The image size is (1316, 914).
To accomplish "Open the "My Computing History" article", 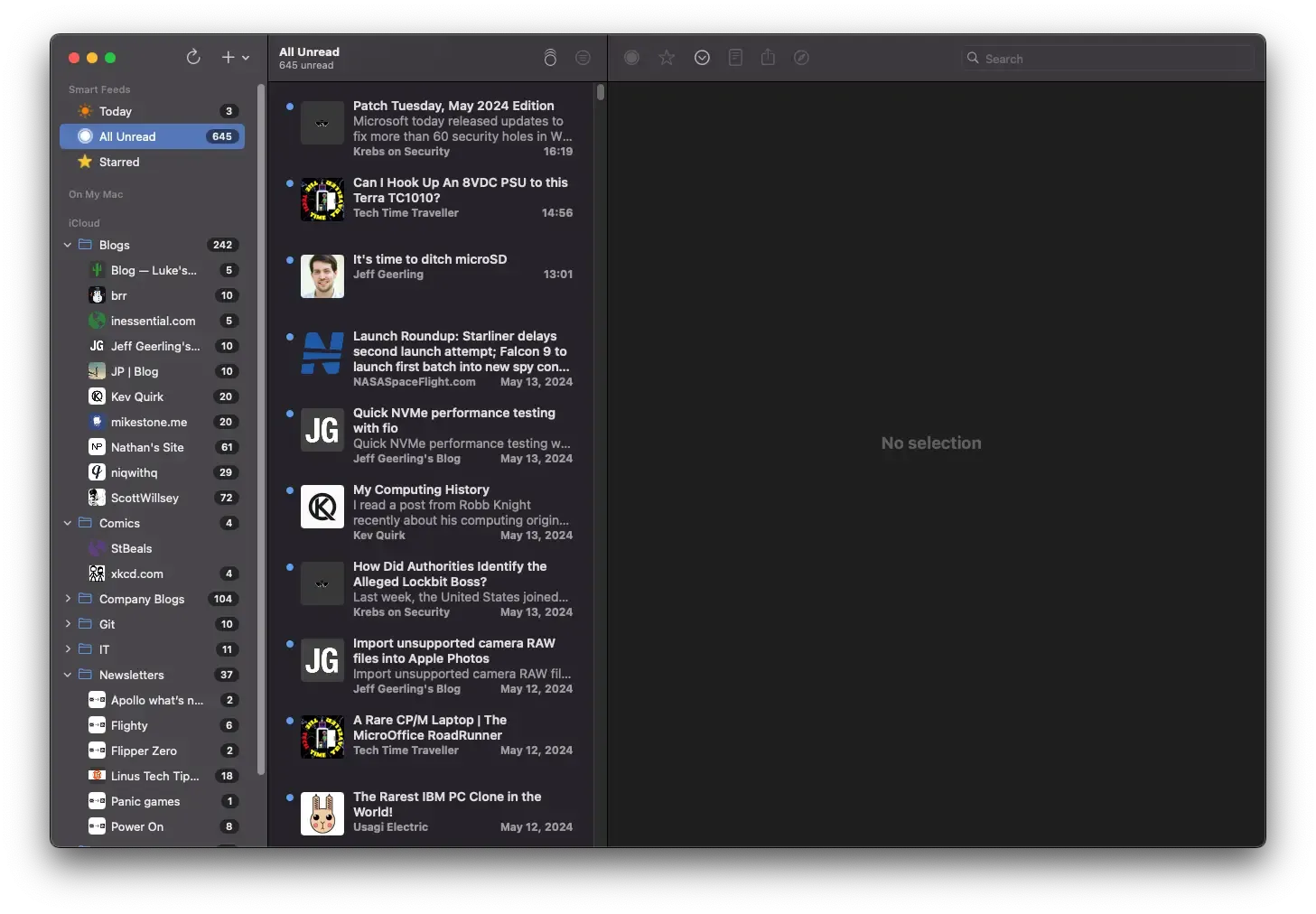I will pos(421,490).
